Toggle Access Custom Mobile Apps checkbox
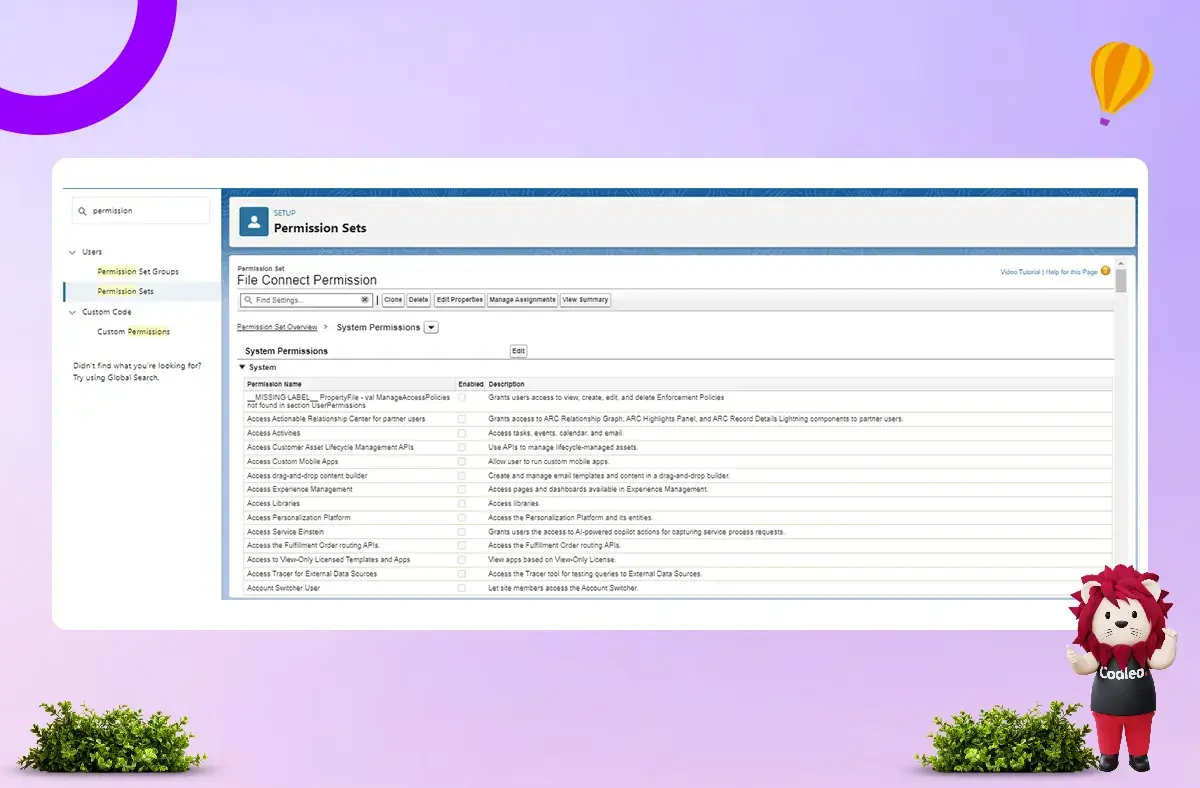The image size is (1200, 788). [x=461, y=462]
